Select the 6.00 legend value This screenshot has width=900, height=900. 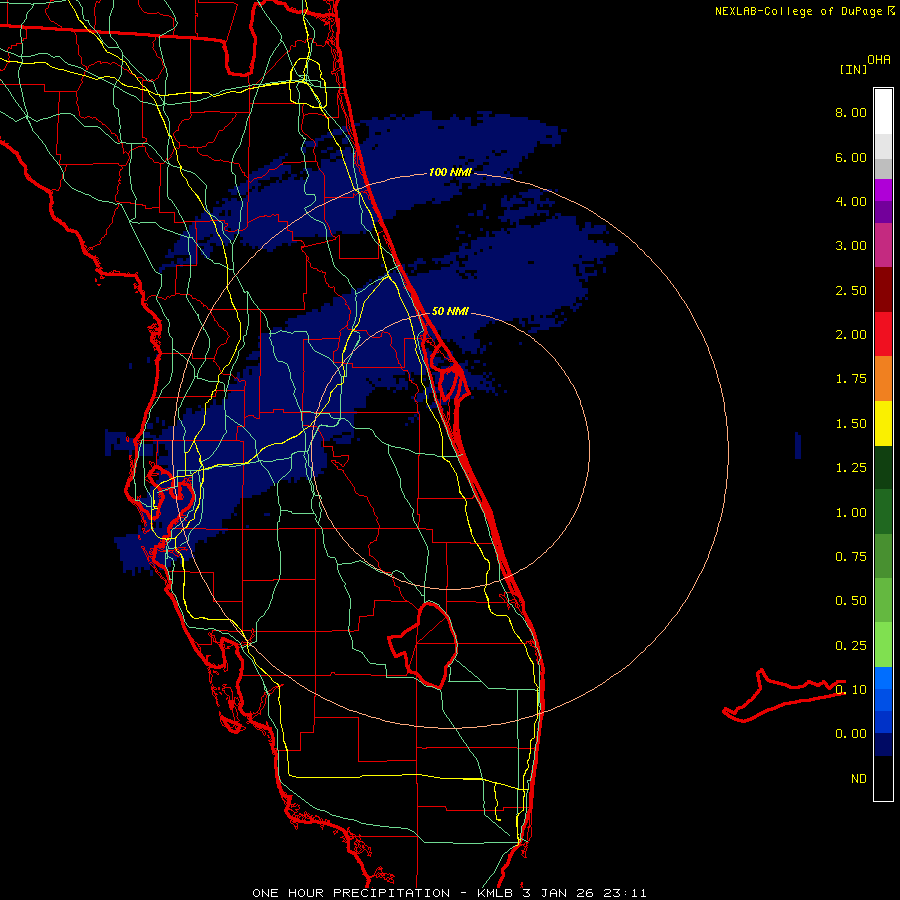click(x=851, y=157)
